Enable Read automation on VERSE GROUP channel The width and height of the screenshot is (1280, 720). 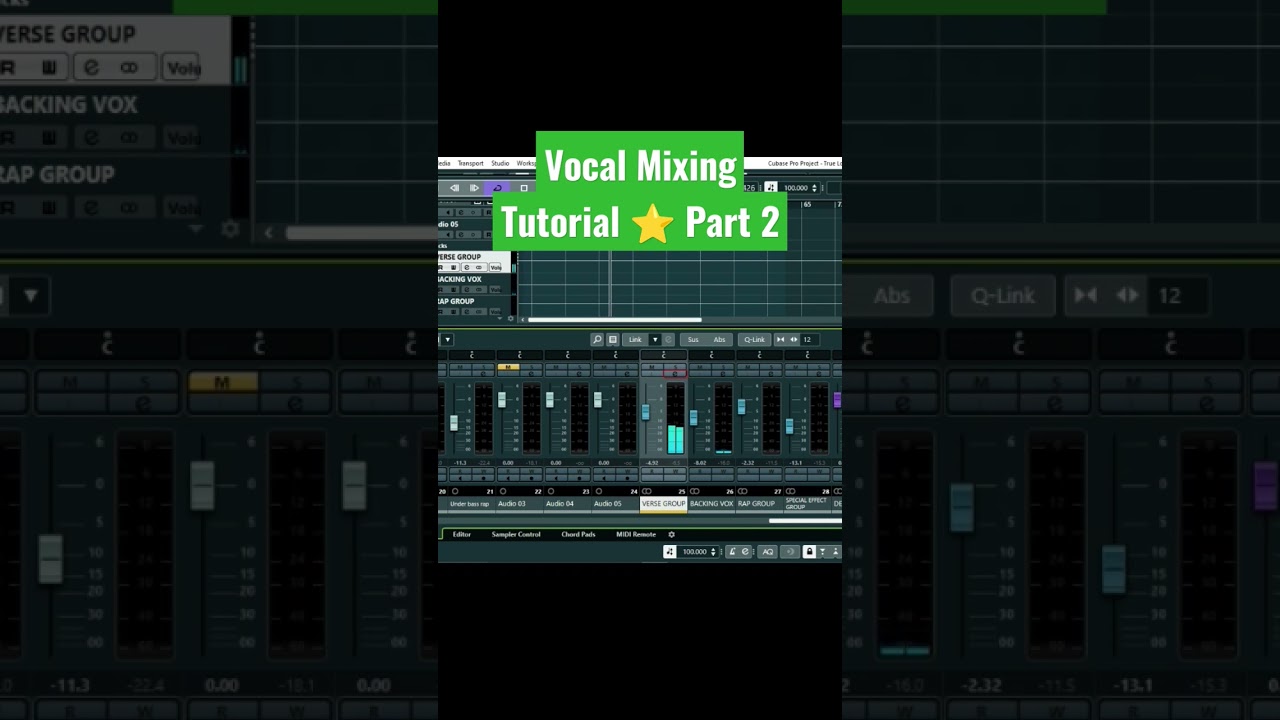pos(653,471)
